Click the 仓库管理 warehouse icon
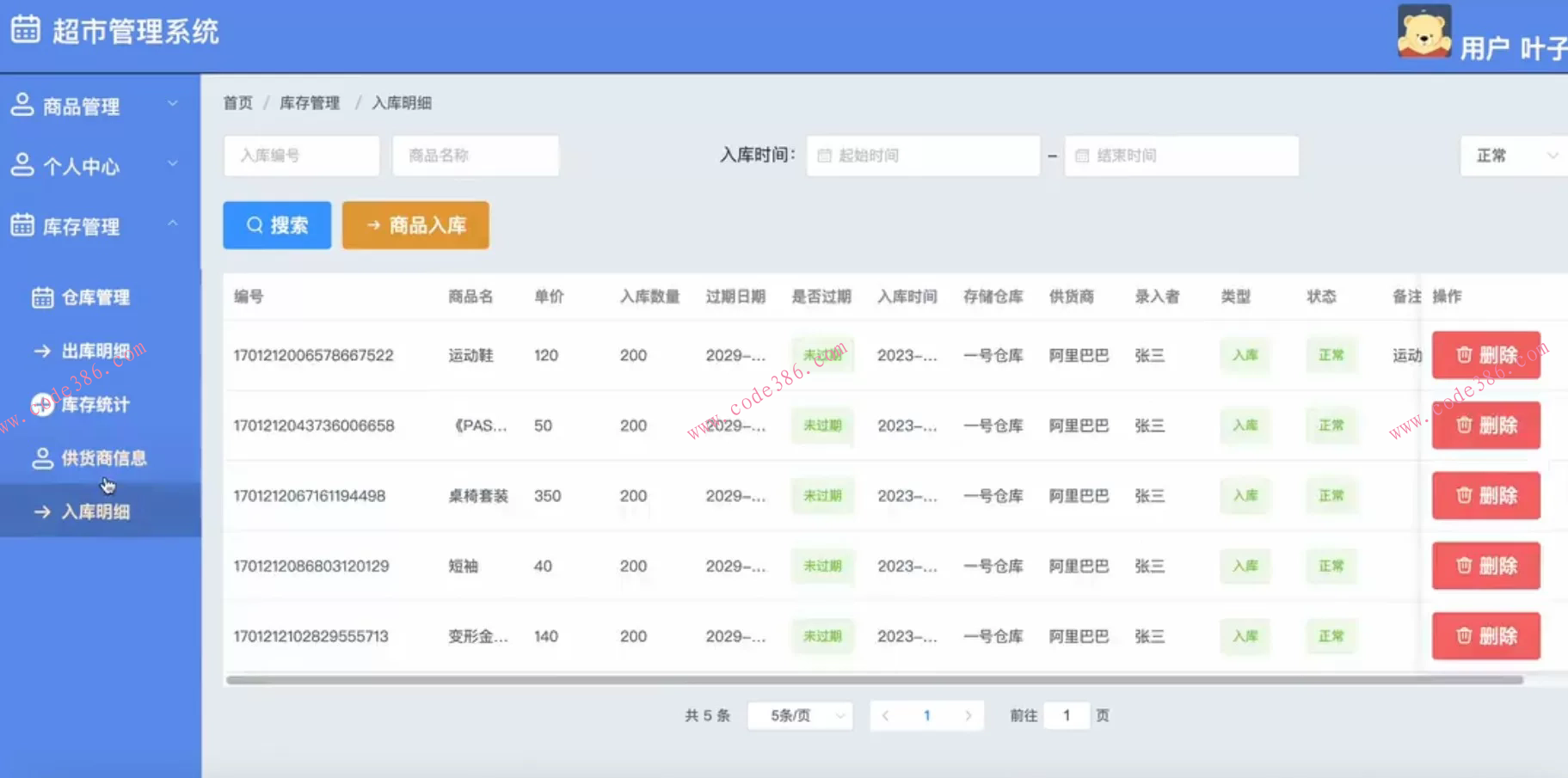The image size is (1568, 778). coord(42,297)
